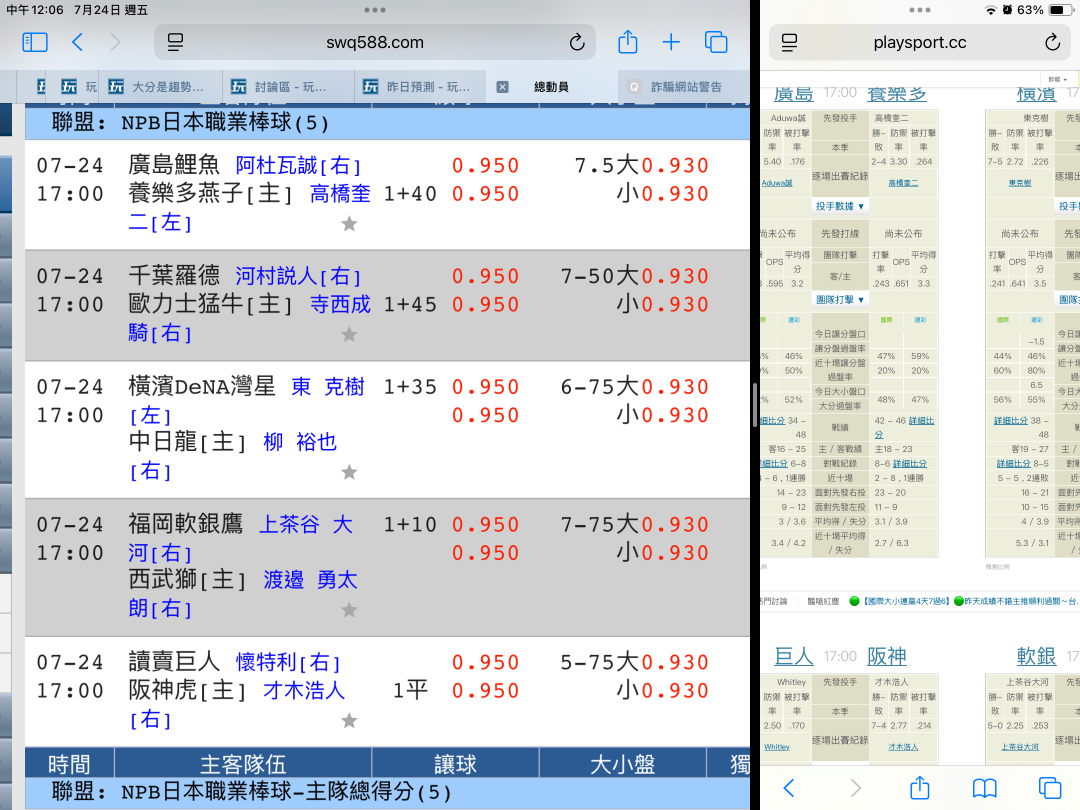Open 阪神 team link on playsport
Image resolution: width=1080 pixels, height=810 pixels.
(886, 656)
